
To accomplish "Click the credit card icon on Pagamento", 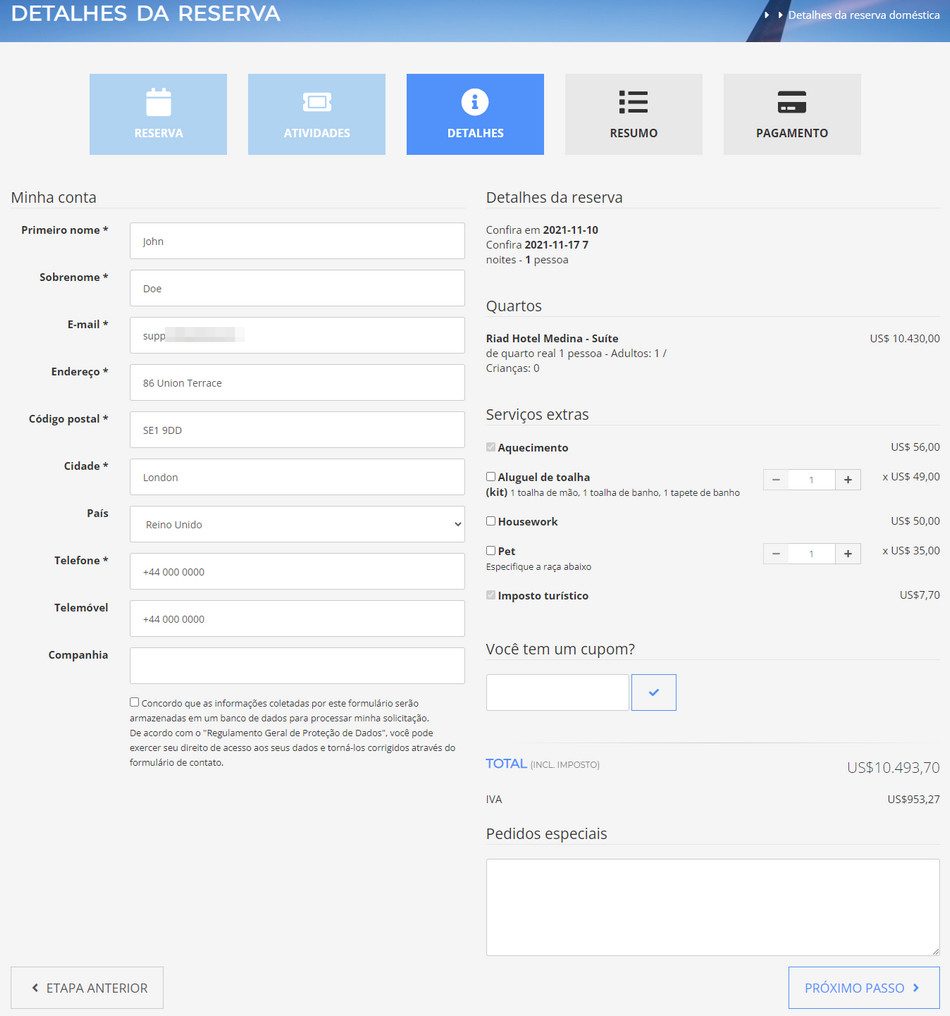I will 792,102.
